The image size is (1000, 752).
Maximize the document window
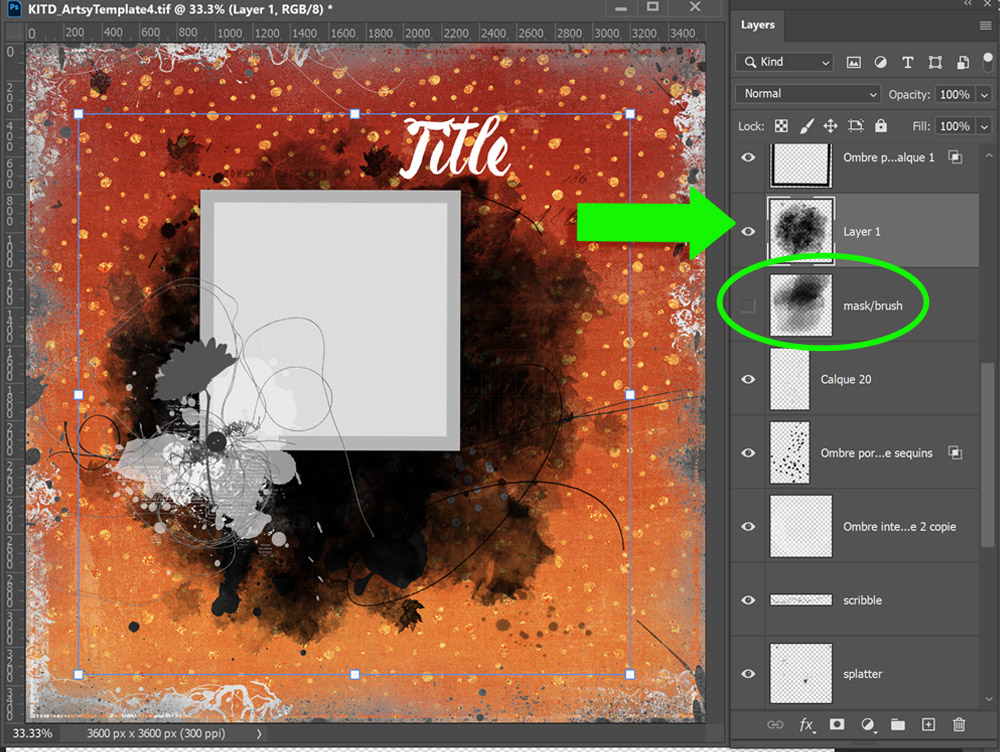[652, 7]
